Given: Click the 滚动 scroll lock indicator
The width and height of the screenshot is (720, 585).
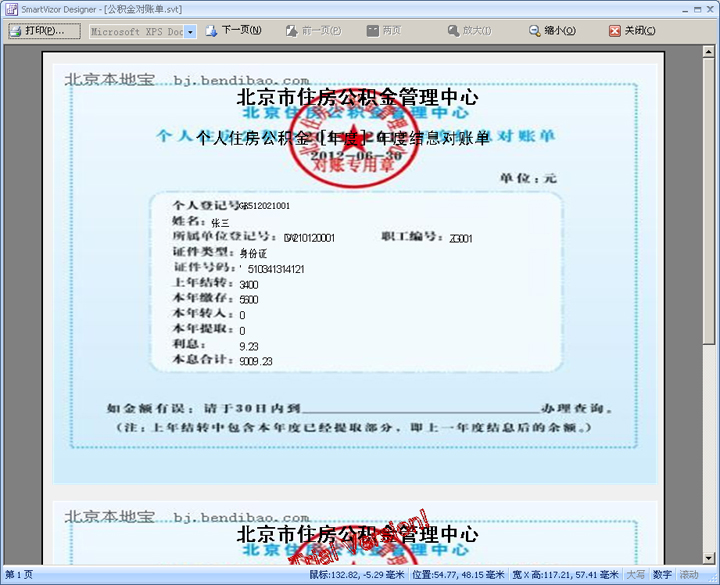Looking at the screenshot, I should (689, 574).
